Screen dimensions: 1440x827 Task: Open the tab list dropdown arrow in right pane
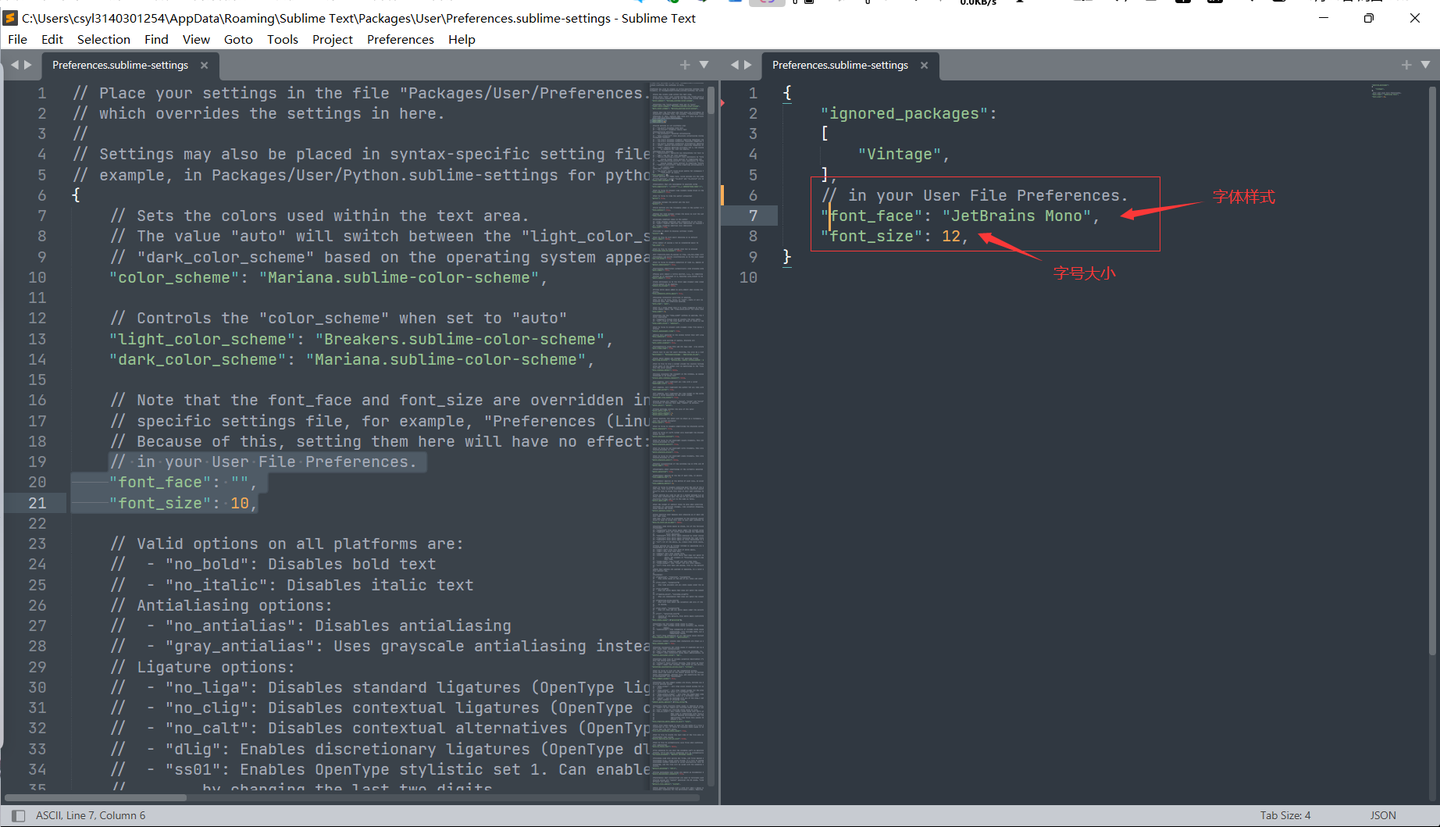click(1425, 64)
